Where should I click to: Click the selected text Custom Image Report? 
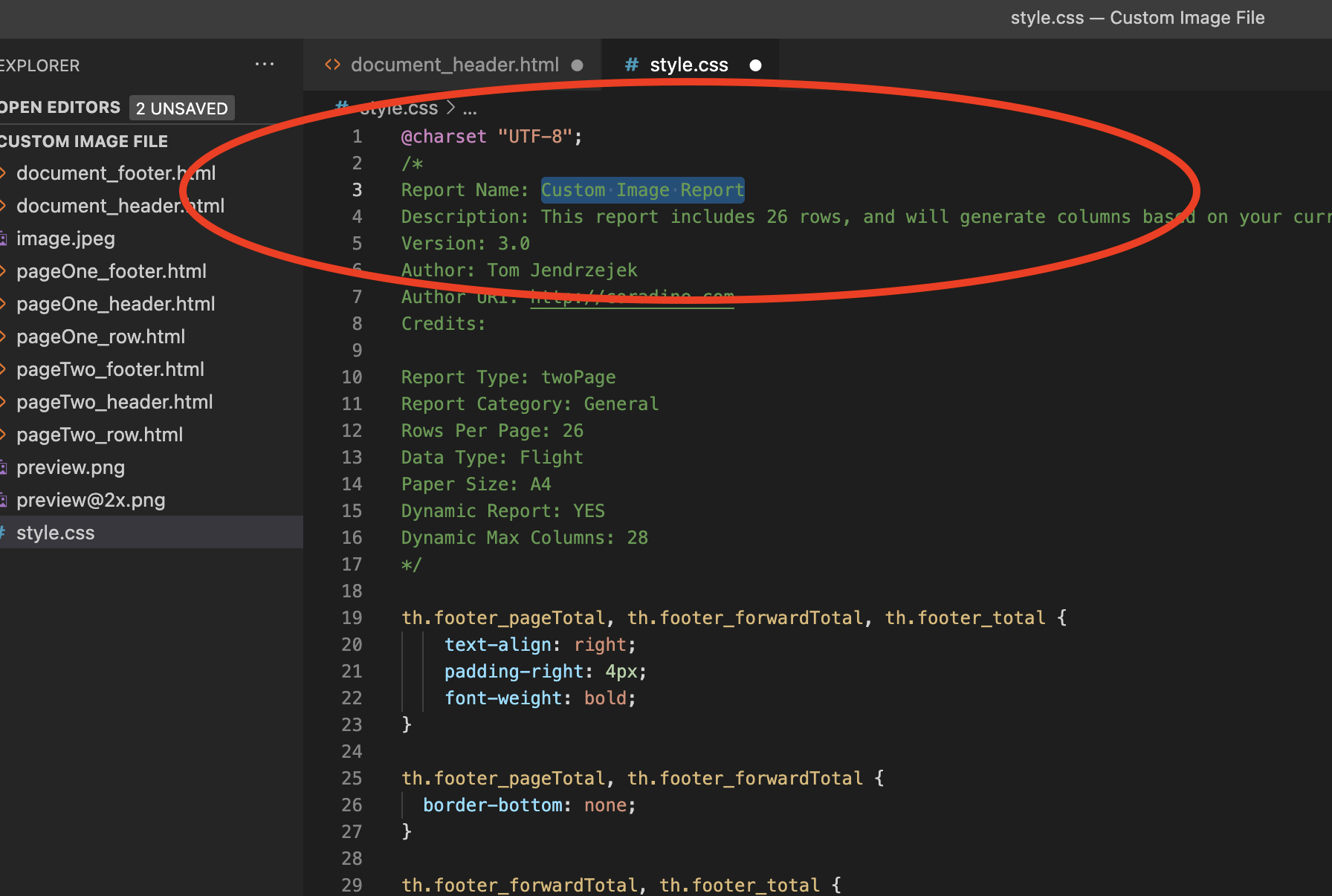[642, 190]
